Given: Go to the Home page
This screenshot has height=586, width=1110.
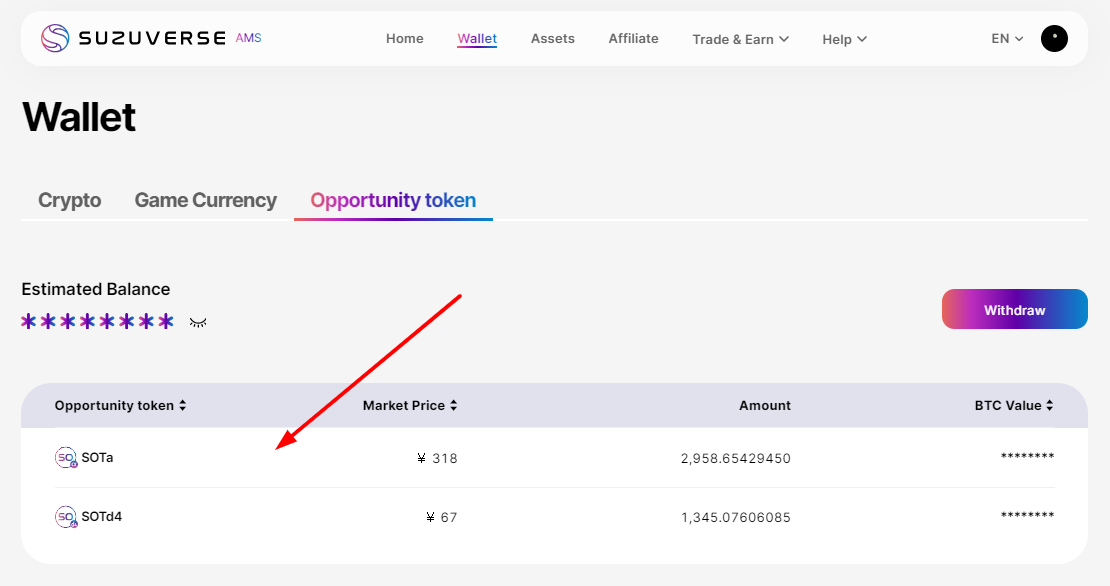Looking at the screenshot, I should (405, 39).
